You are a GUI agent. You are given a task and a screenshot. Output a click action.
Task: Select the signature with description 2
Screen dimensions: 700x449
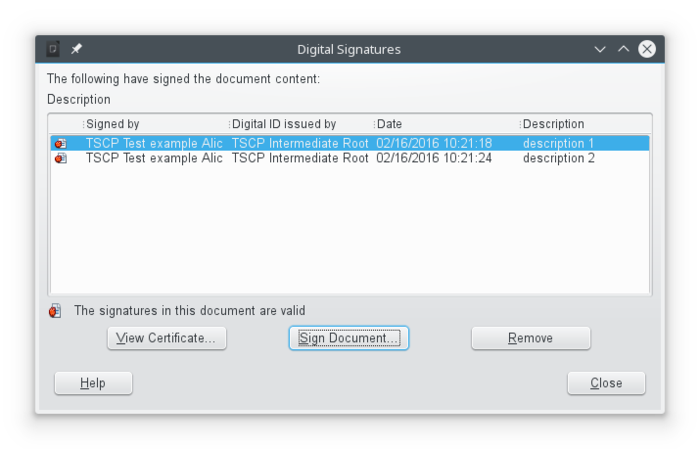pyautogui.click(x=558, y=159)
